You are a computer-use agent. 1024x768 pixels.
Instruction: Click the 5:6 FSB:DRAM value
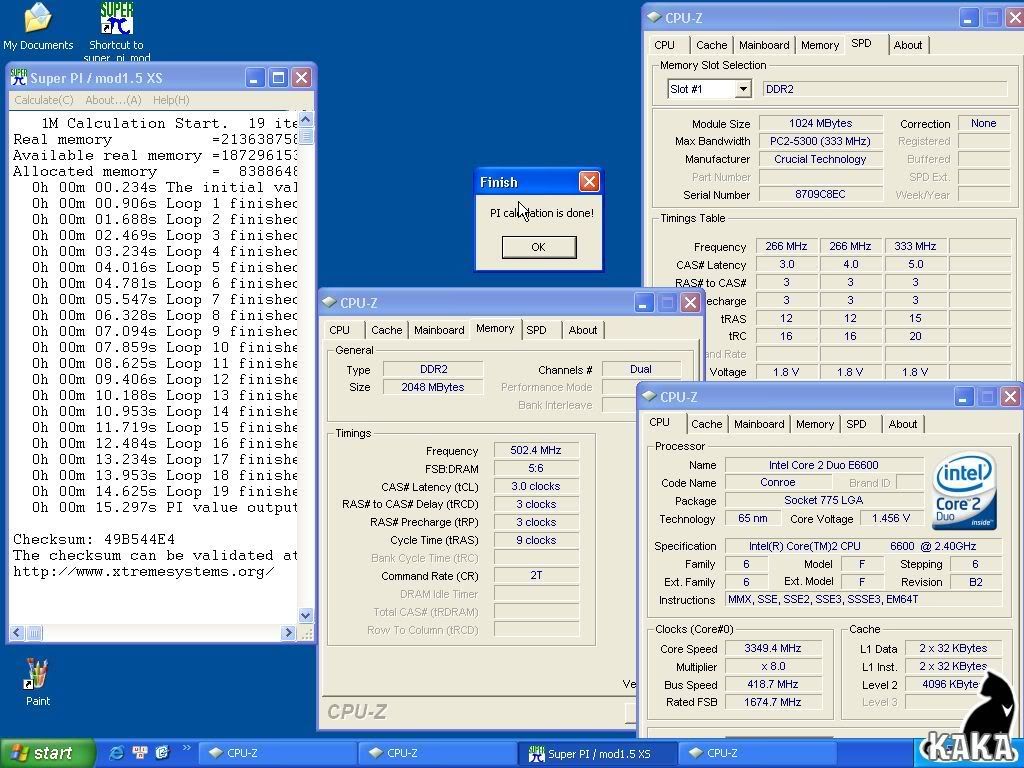536,468
